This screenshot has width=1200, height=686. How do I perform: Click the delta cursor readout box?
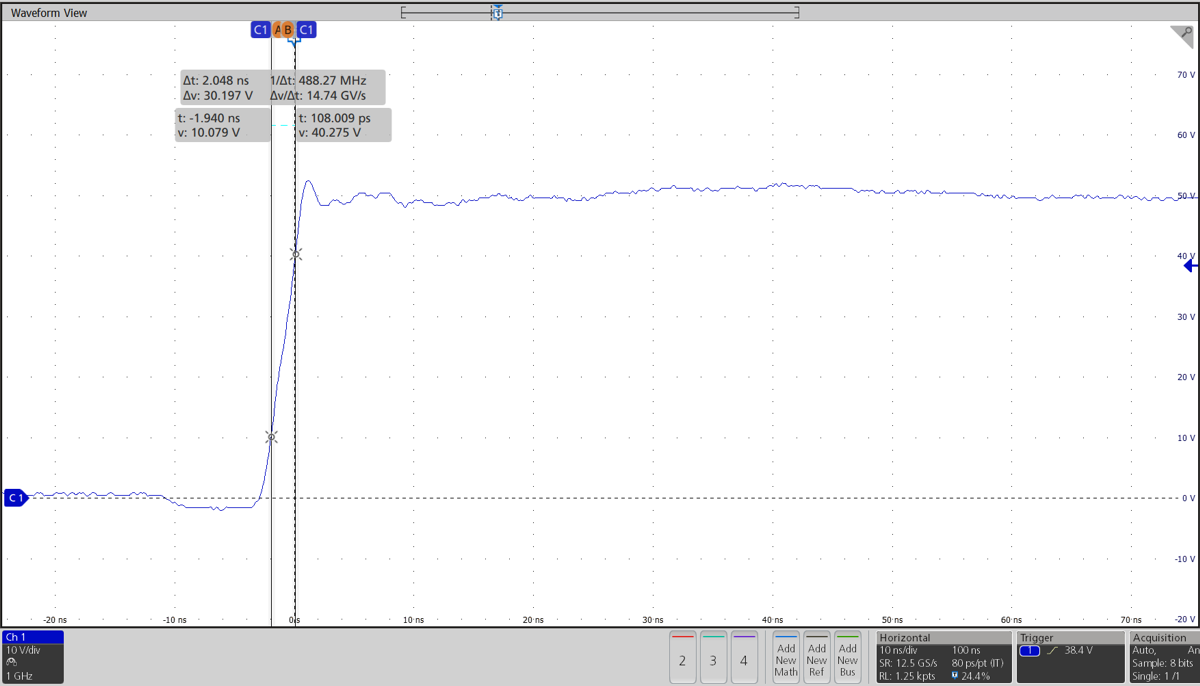[x=274, y=88]
